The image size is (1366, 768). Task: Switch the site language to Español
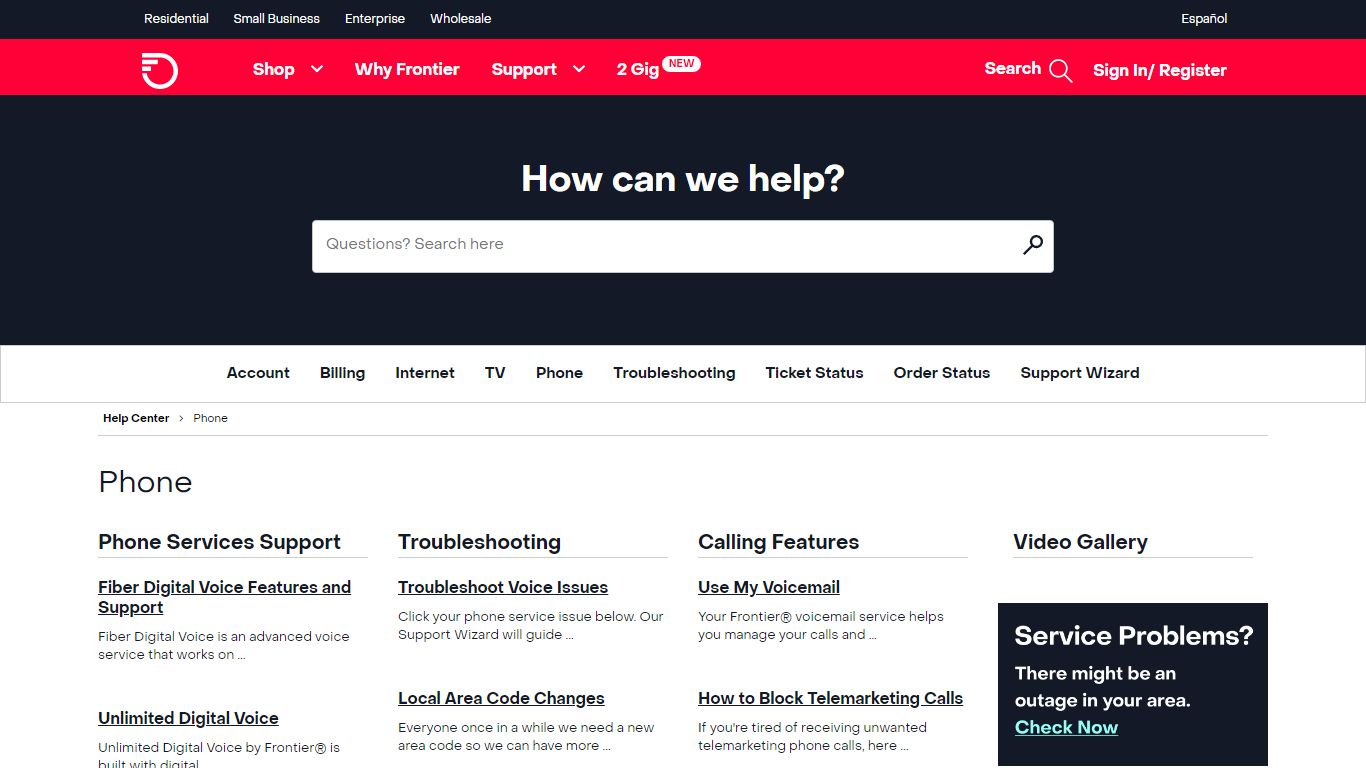click(x=1204, y=19)
